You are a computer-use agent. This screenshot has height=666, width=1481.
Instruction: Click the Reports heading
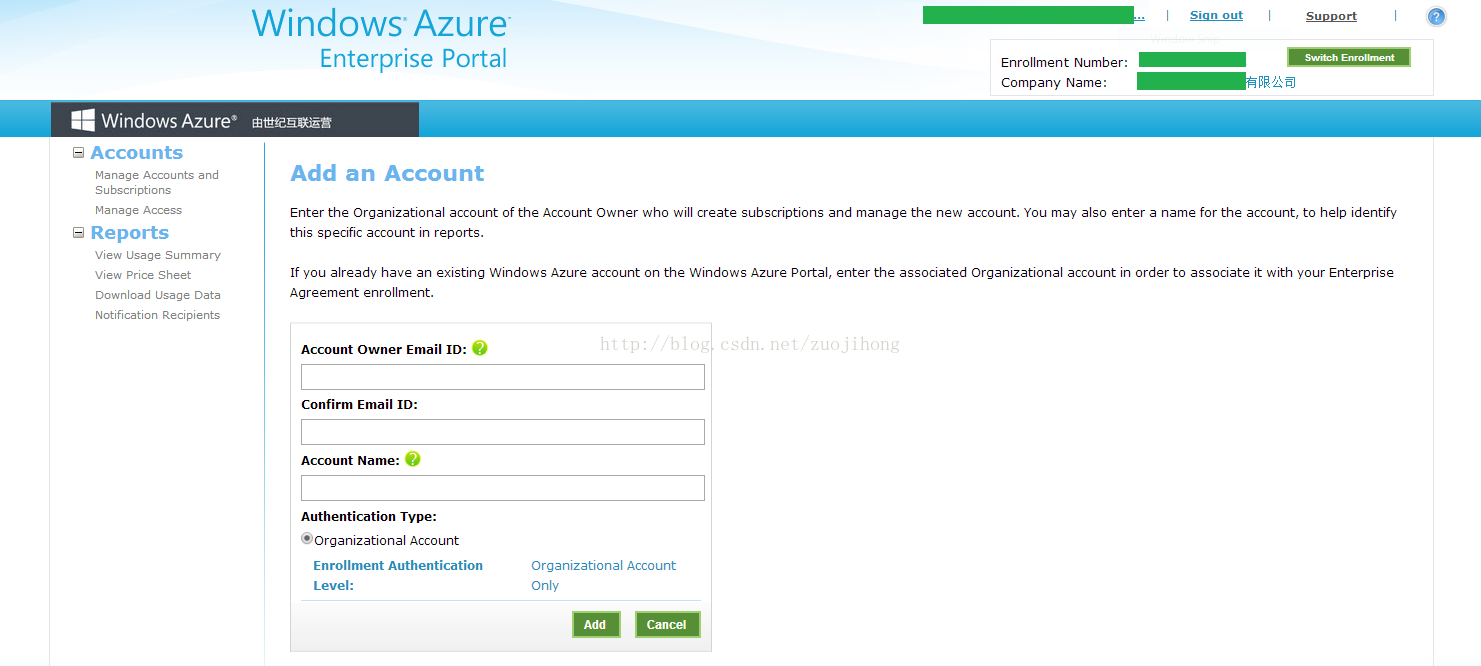point(129,233)
